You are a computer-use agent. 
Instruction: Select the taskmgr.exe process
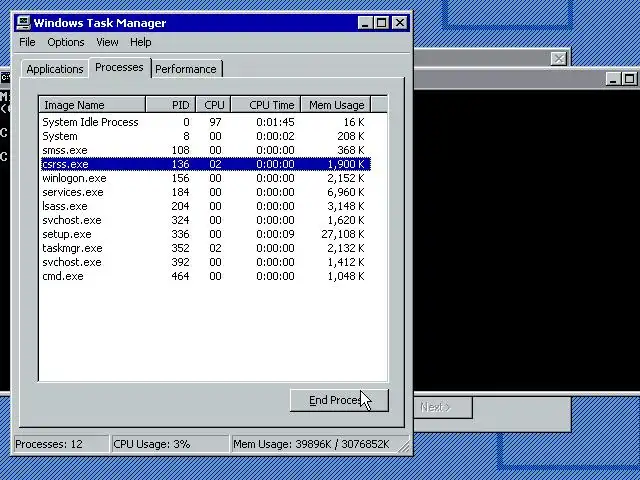point(206,248)
